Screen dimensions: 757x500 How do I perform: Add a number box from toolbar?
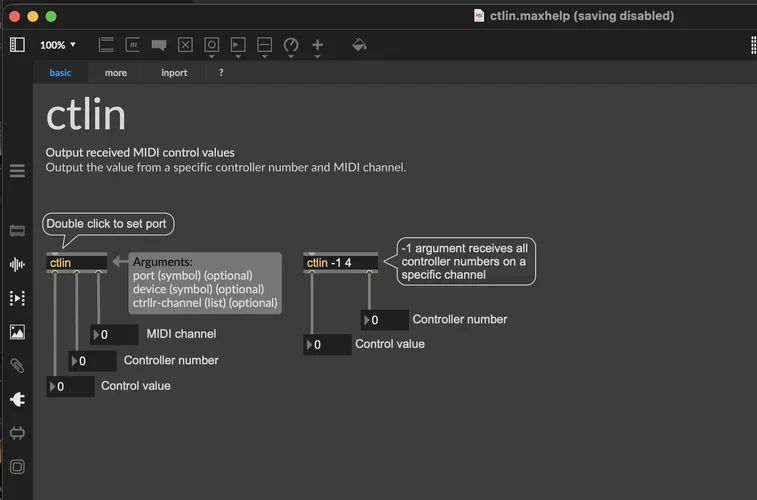(238, 45)
